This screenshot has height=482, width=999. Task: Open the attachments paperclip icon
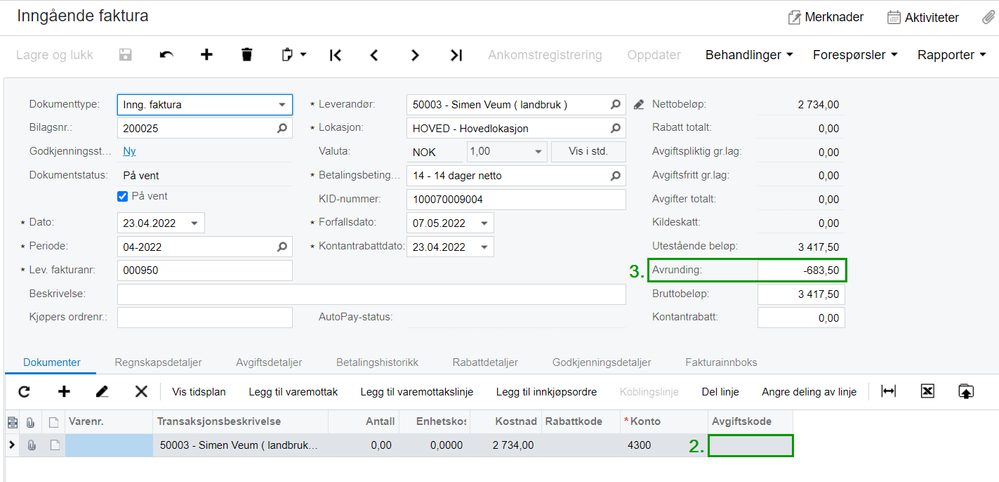988,17
